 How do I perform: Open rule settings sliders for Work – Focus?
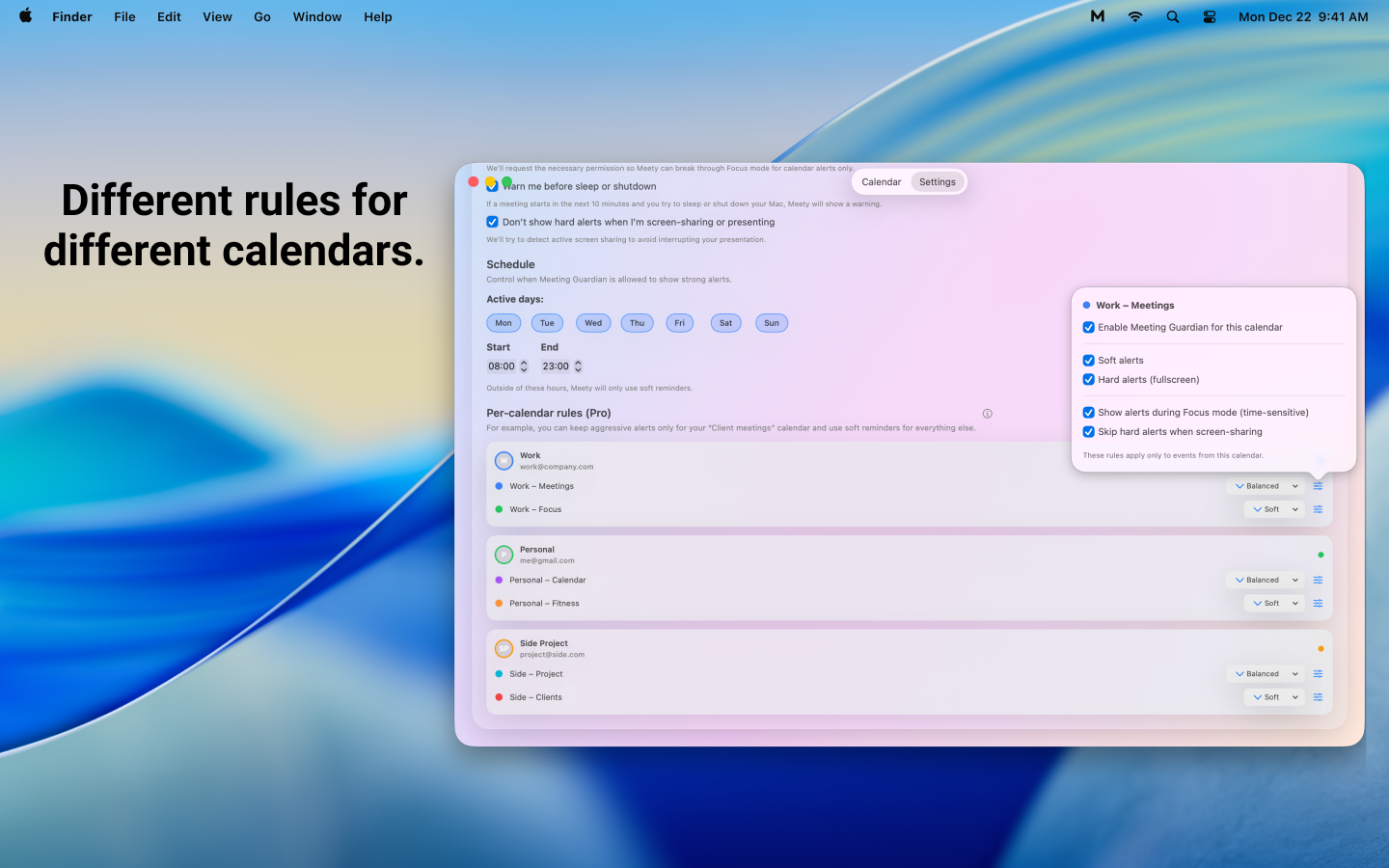(1318, 508)
